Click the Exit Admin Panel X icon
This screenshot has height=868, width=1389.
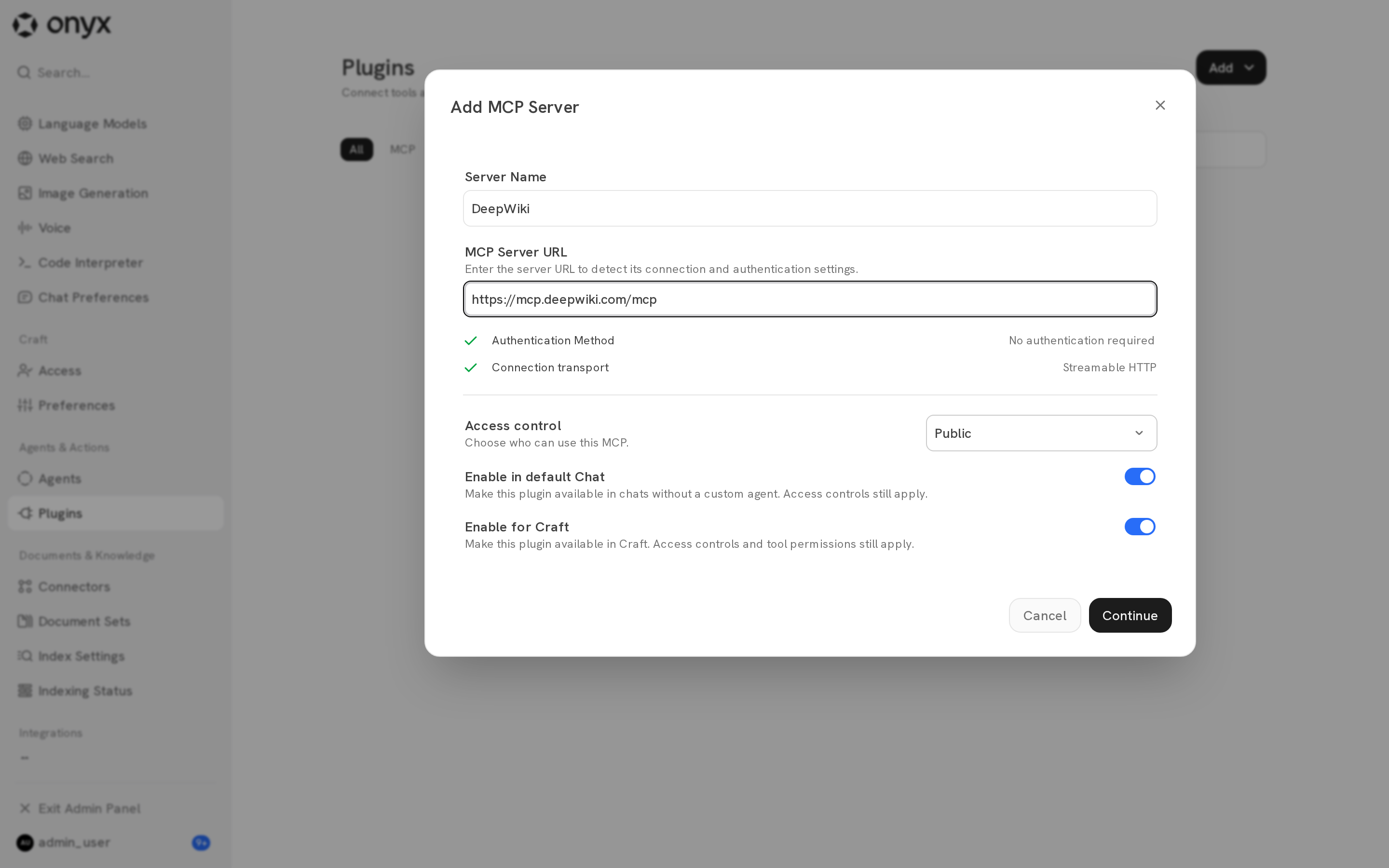pos(25,808)
